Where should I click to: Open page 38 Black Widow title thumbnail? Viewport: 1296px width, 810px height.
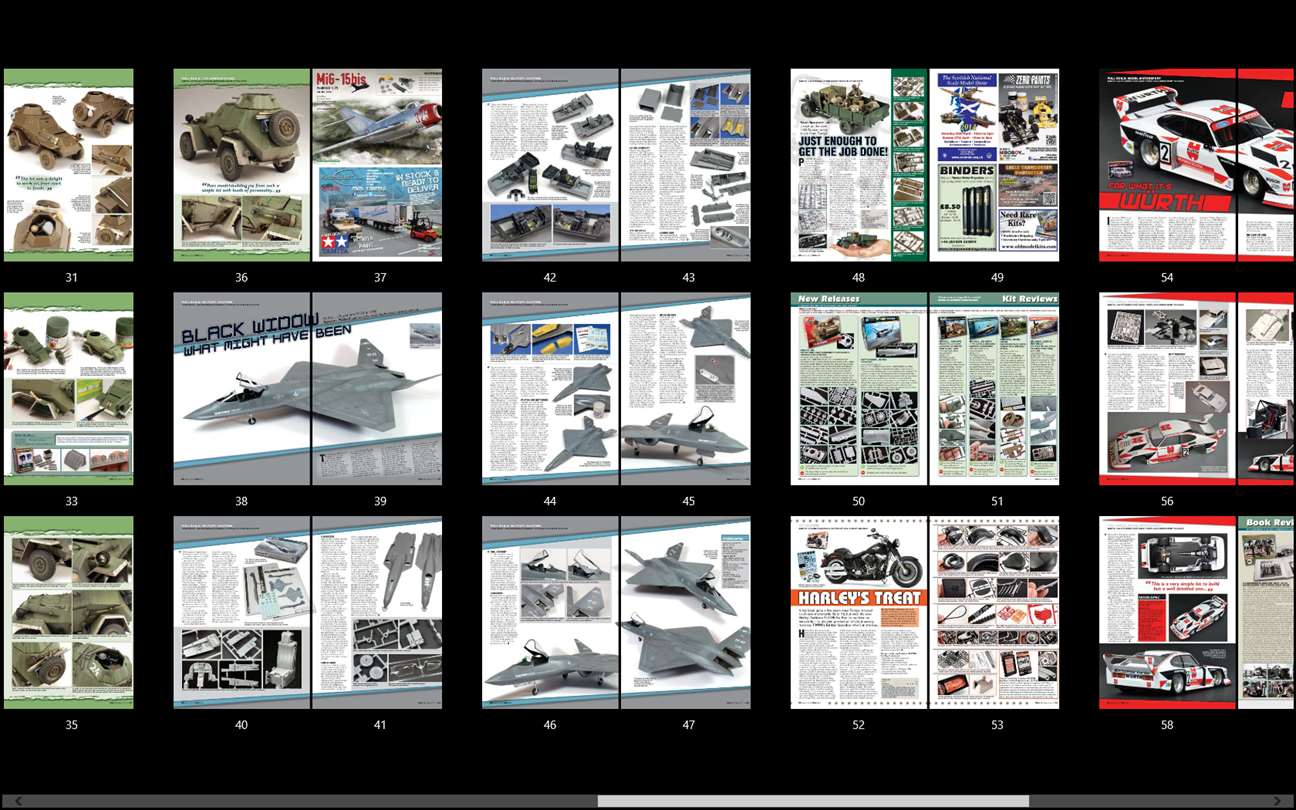pos(242,389)
